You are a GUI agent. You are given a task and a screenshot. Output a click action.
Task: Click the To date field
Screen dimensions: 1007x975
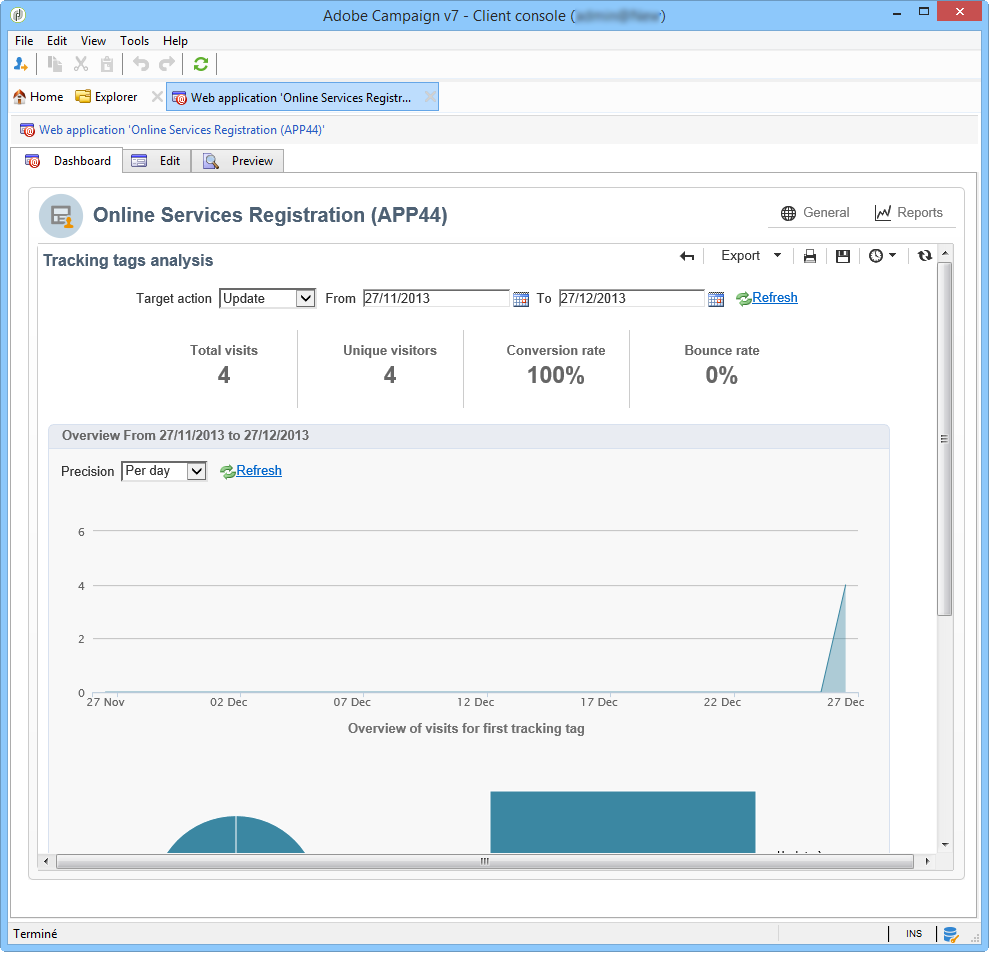631,298
